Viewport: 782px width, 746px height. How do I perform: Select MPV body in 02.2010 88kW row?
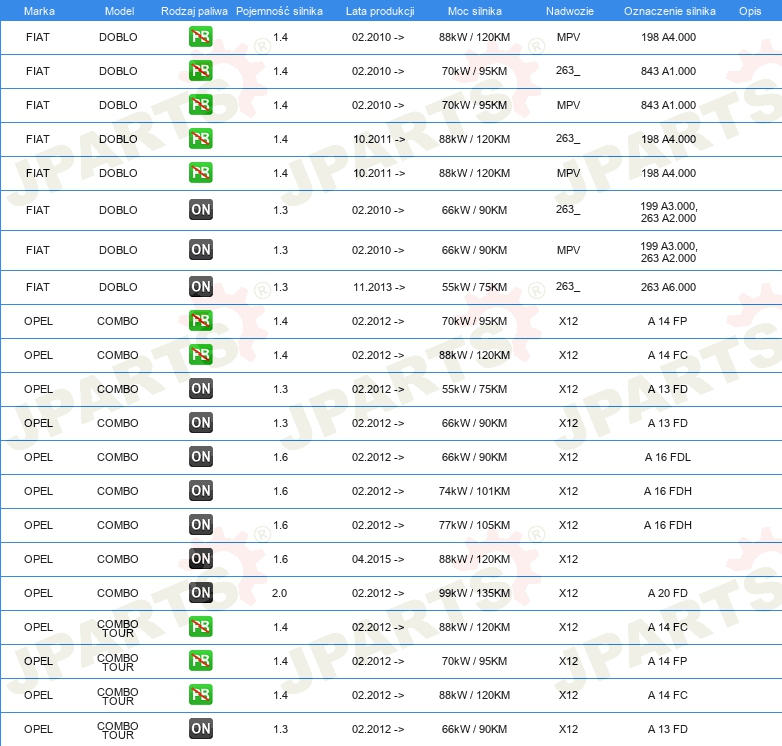pyautogui.click(x=569, y=37)
